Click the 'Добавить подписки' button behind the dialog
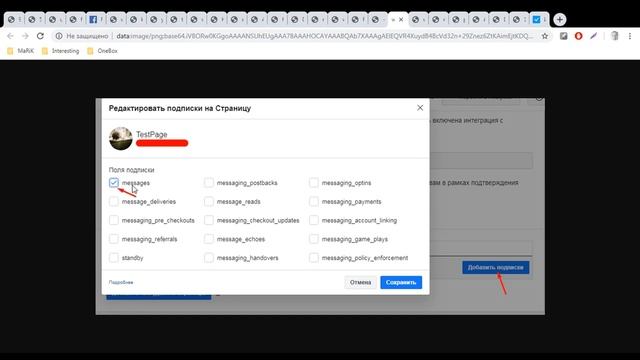640x360 pixels. (496, 267)
